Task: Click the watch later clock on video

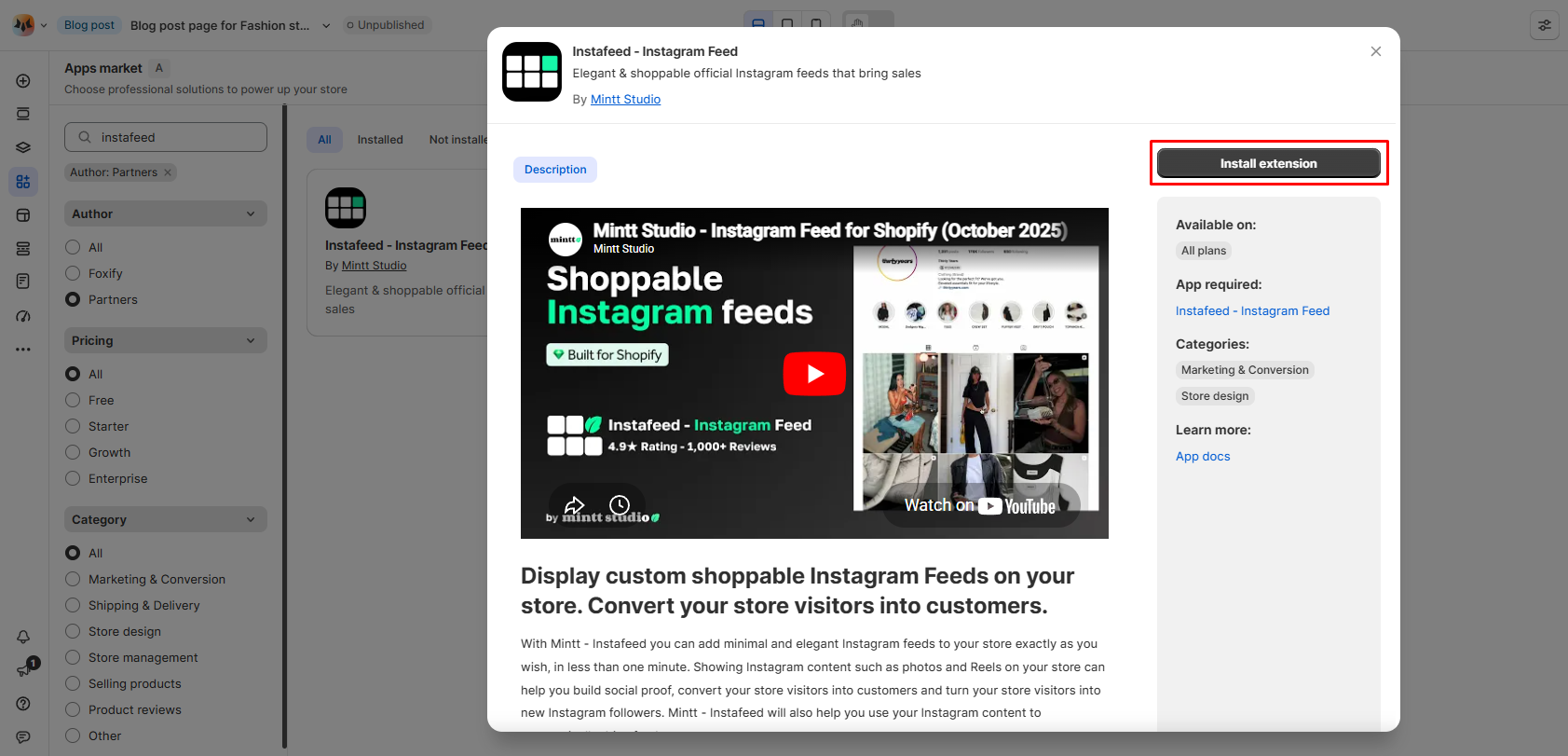Action: (x=620, y=505)
